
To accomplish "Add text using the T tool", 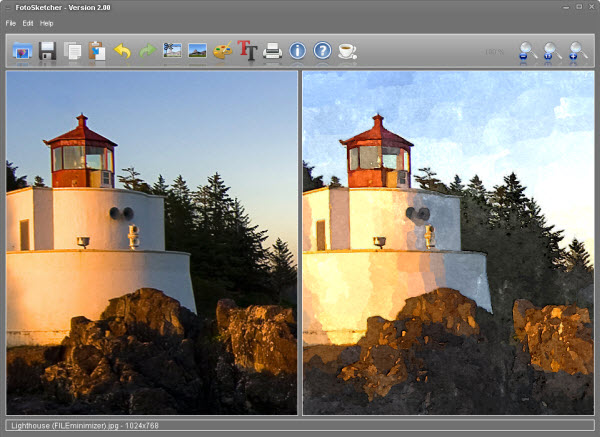I will [247, 50].
